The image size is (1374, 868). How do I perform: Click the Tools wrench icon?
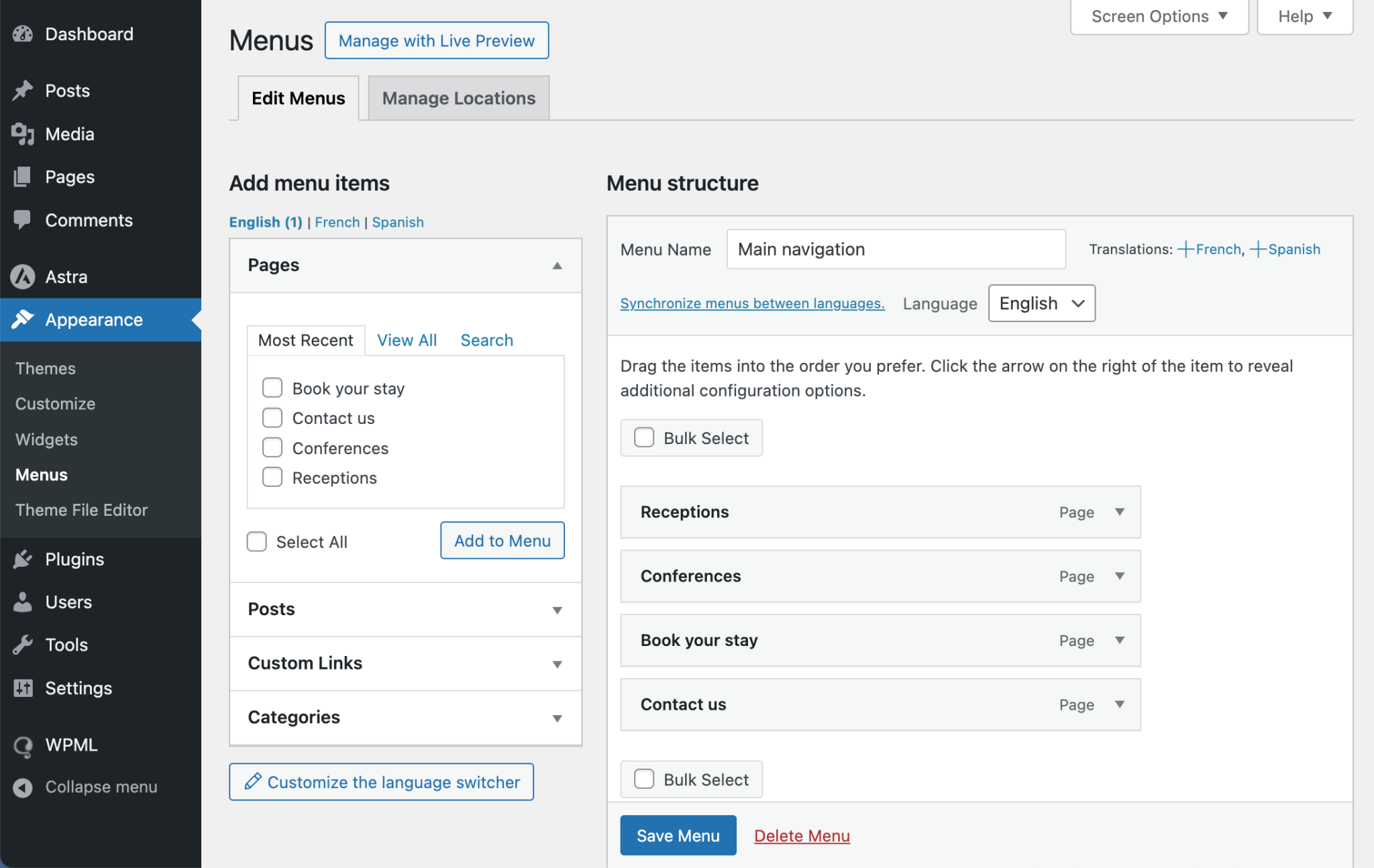click(x=23, y=645)
